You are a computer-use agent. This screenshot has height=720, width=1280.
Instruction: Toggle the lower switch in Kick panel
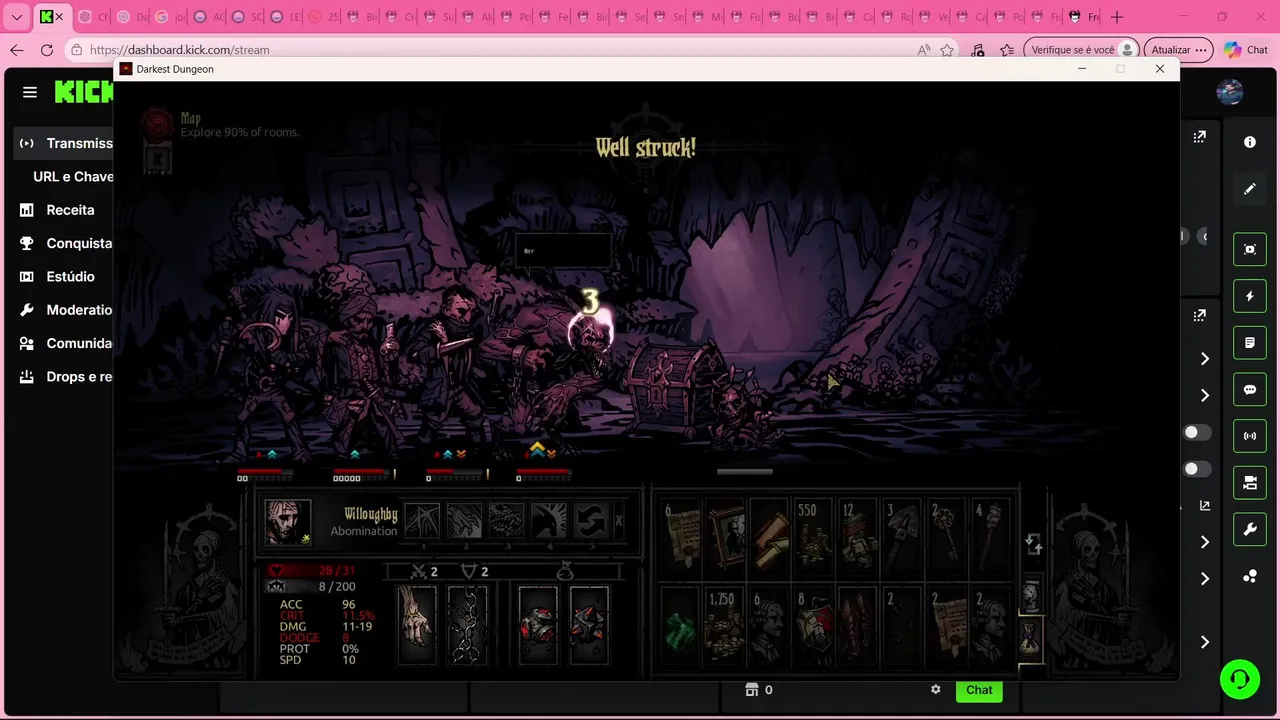(x=1196, y=469)
